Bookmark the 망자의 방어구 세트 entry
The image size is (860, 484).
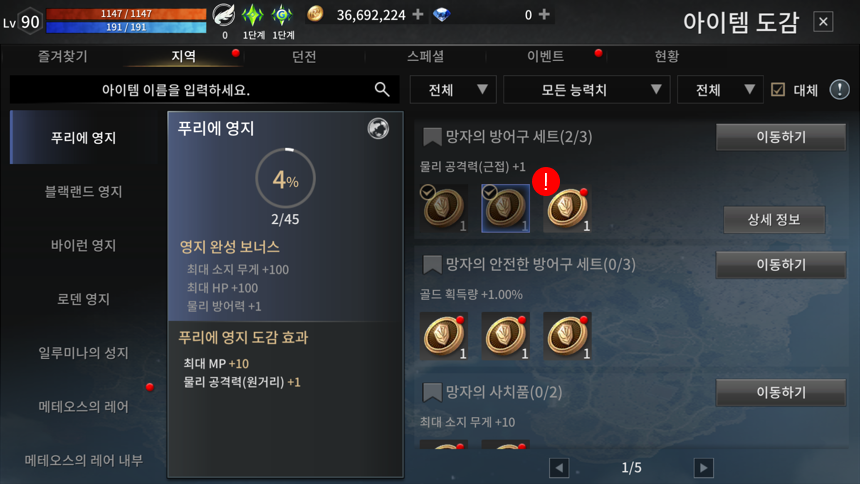(432, 137)
